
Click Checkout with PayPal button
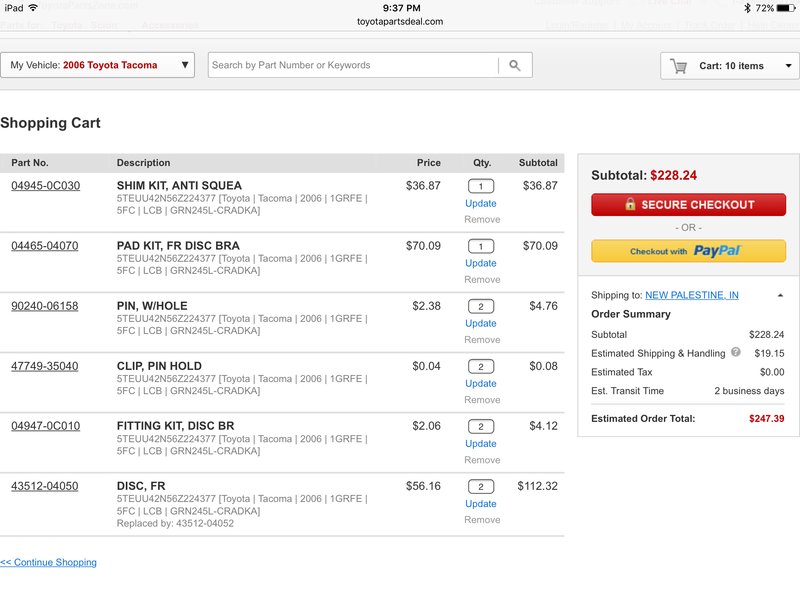tap(688, 251)
